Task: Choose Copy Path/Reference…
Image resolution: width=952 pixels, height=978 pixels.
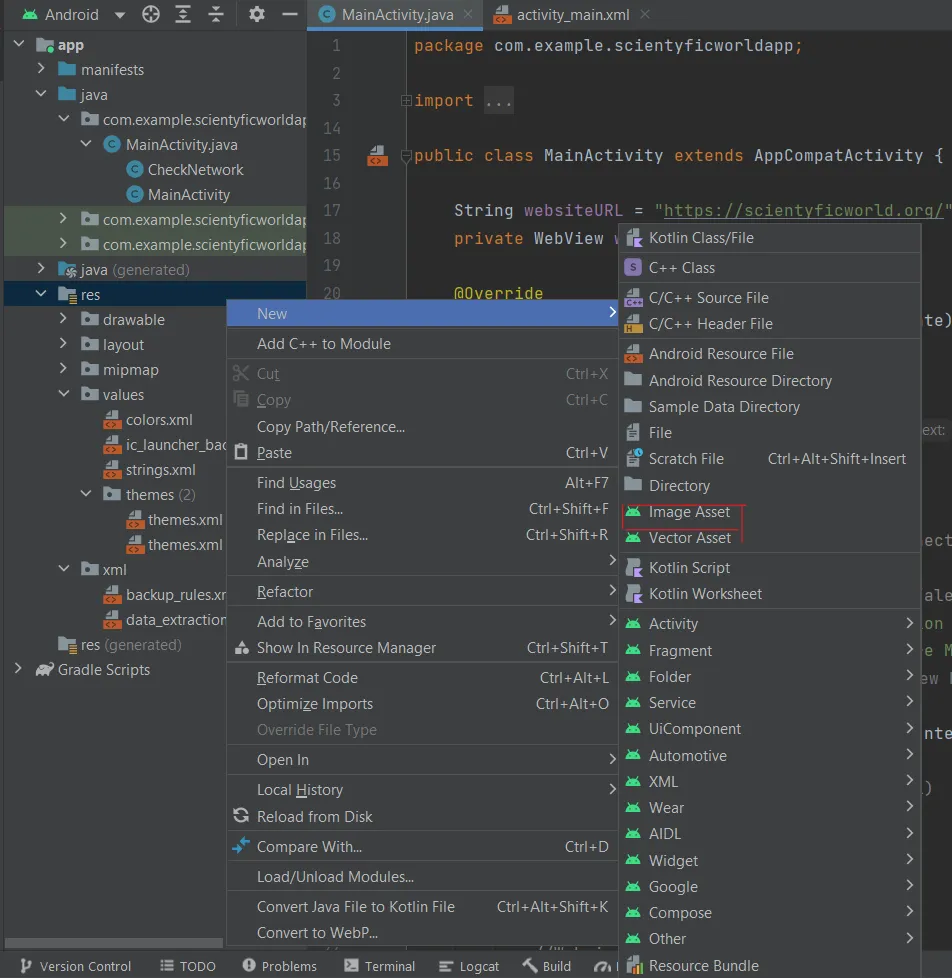Action: 422,427
